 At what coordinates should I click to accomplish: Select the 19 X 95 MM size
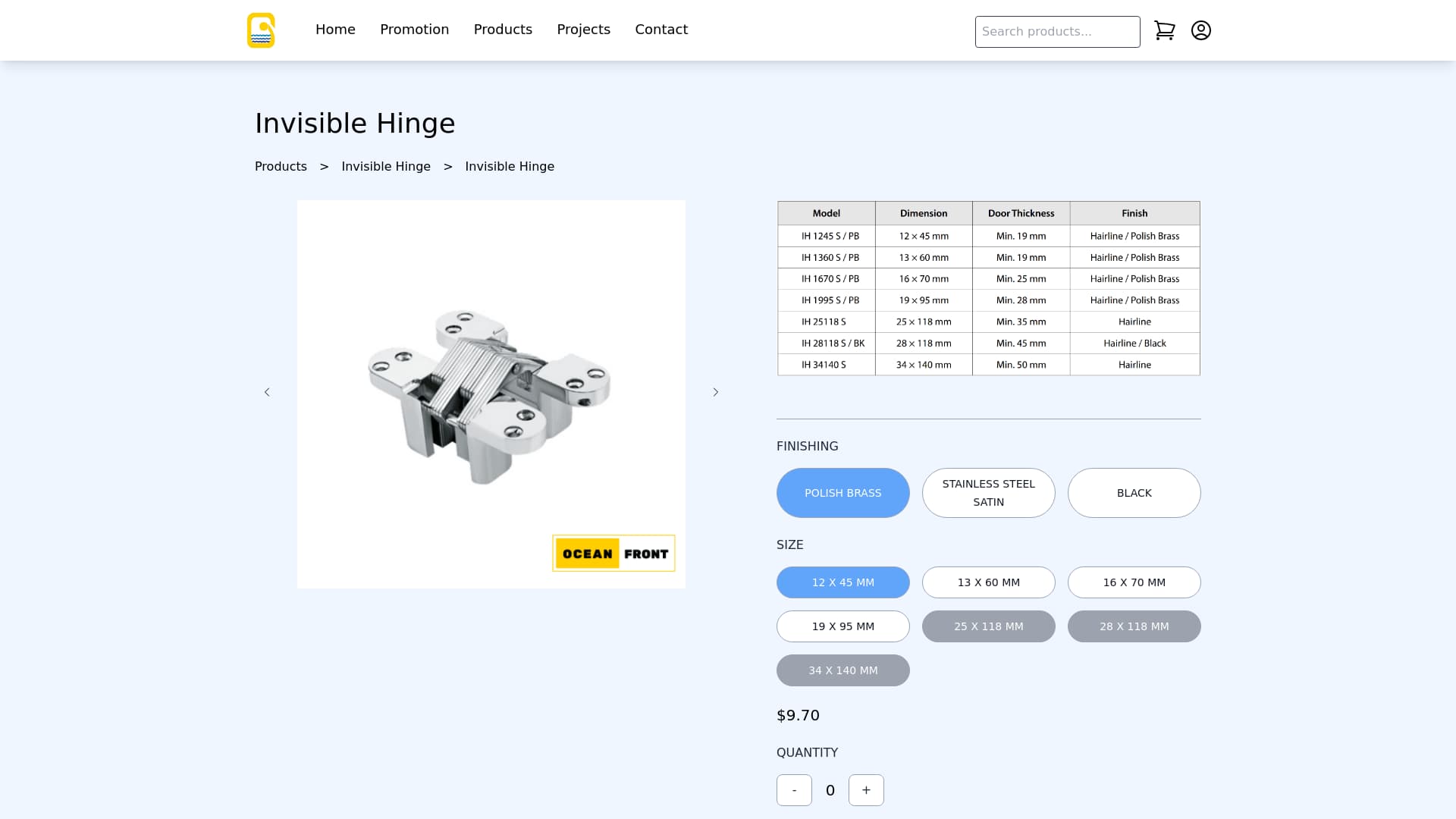(843, 626)
